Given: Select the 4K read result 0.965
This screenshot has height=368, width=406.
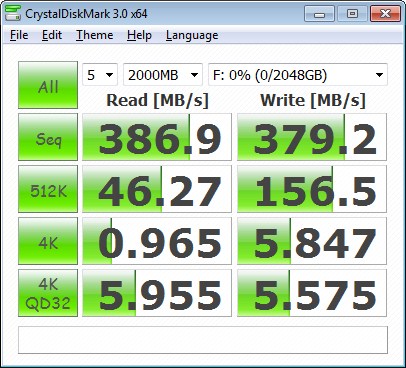Looking at the screenshot, I should pos(157,241).
